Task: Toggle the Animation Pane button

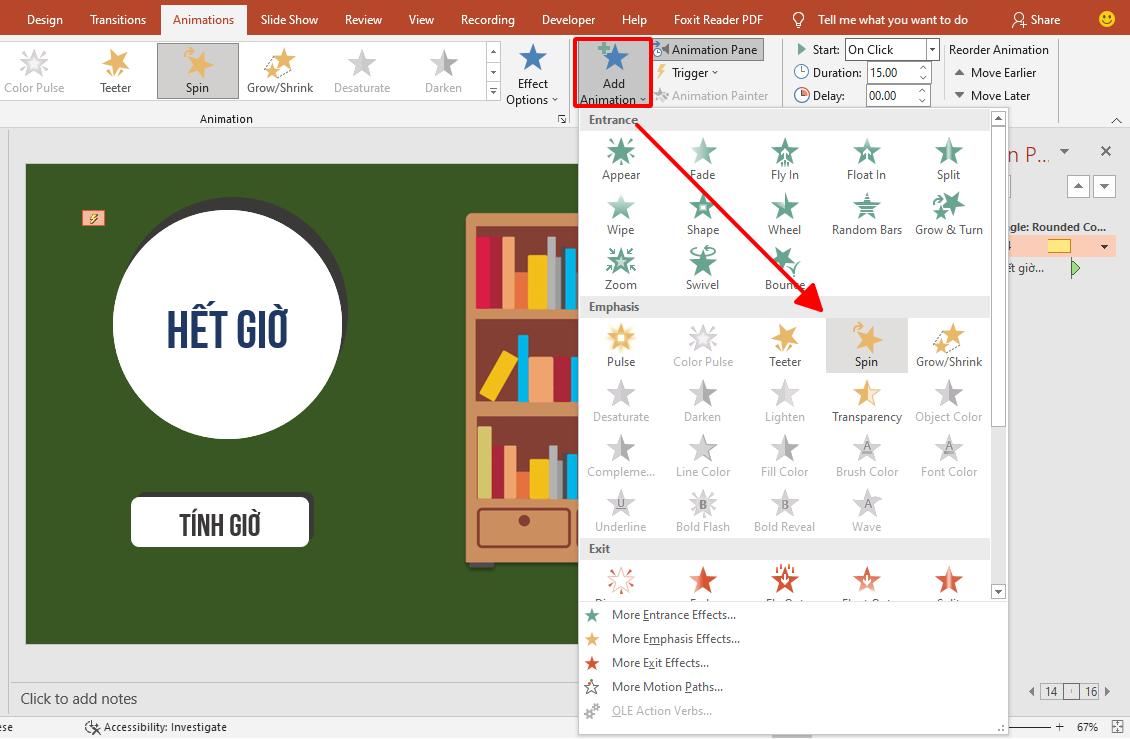Action: pos(708,49)
